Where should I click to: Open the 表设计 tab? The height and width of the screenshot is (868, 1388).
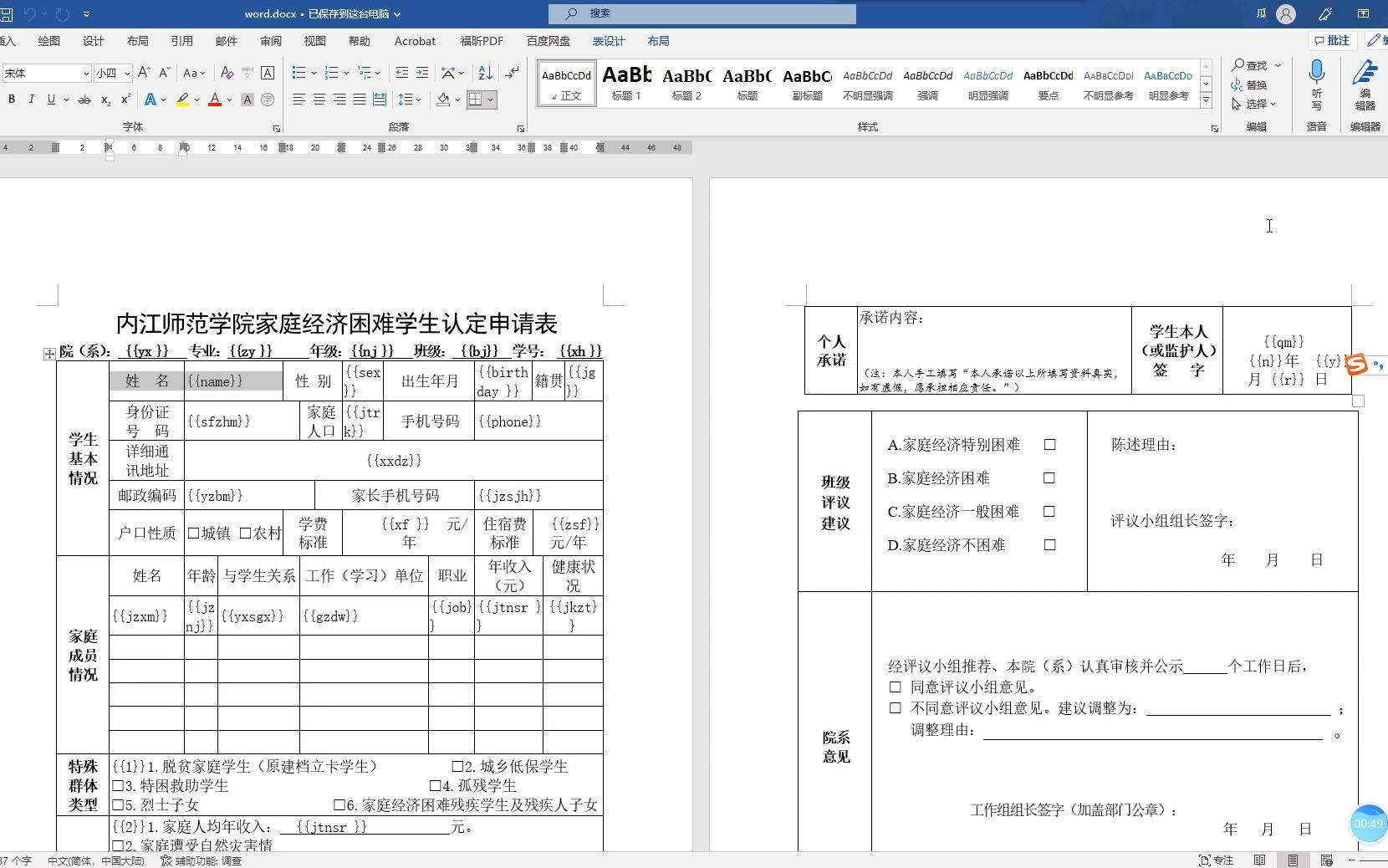609,41
